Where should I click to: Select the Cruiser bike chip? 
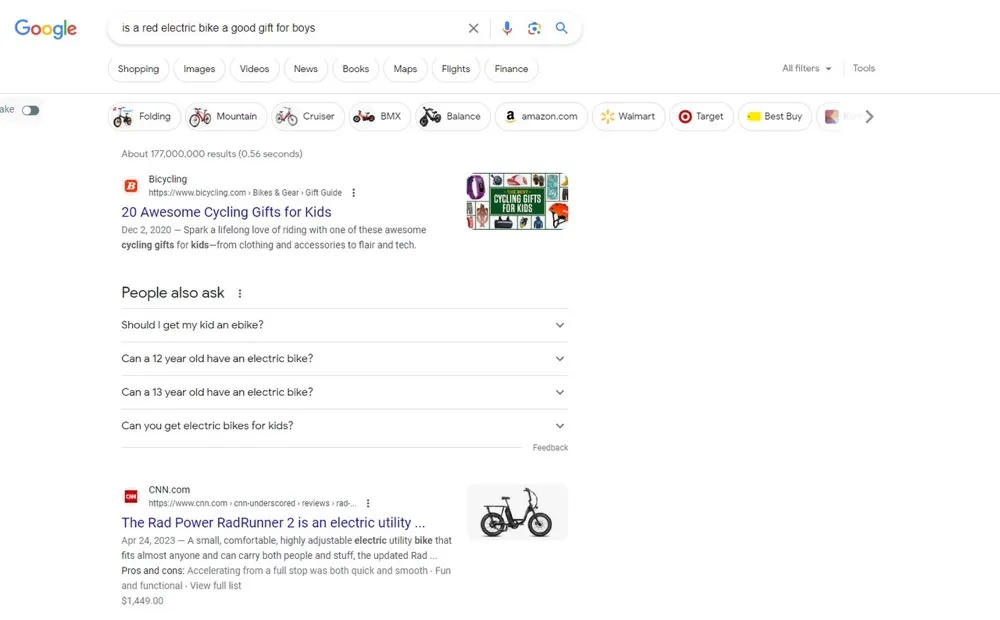(307, 117)
